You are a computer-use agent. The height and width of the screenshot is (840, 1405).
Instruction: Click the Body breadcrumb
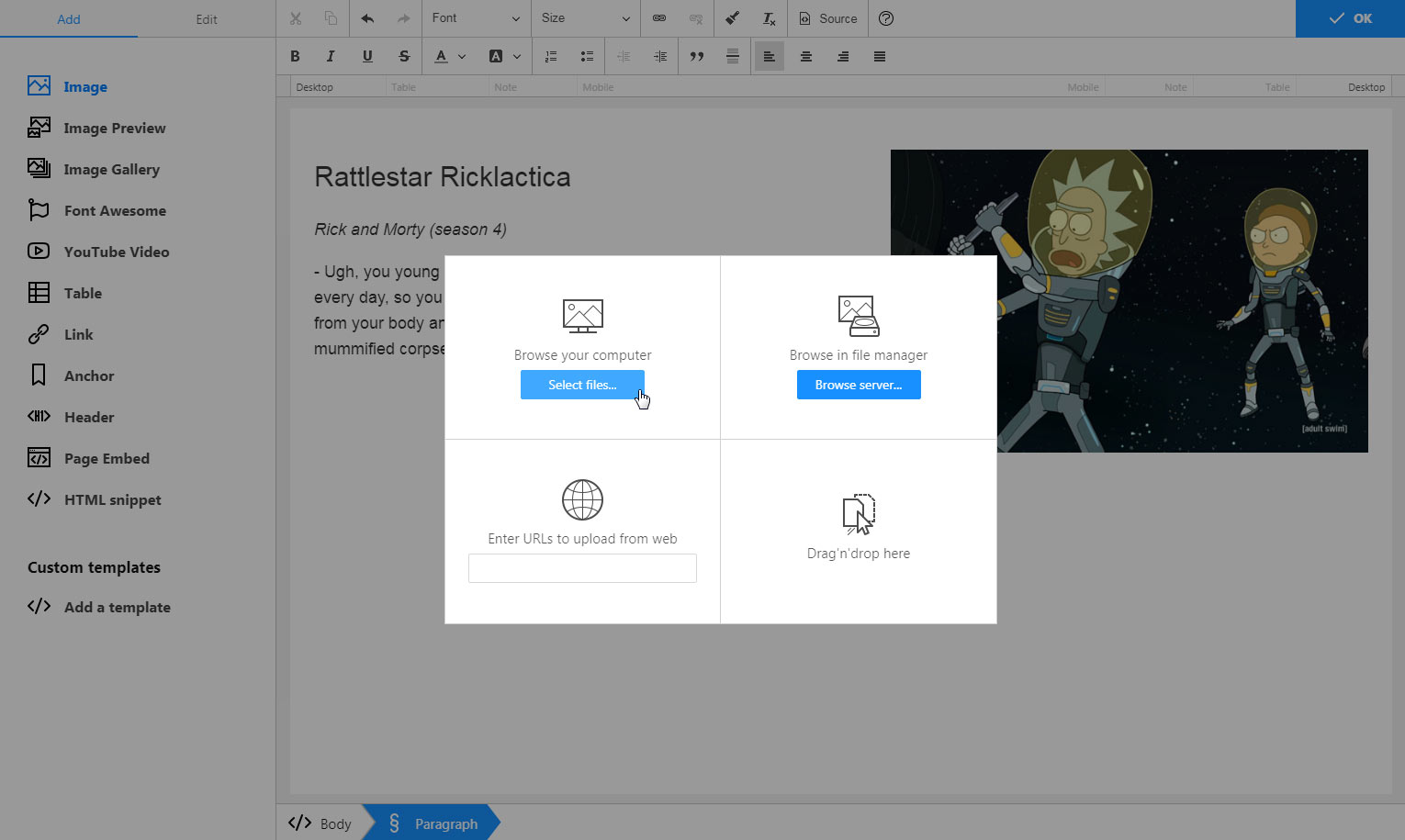tap(320, 823)
